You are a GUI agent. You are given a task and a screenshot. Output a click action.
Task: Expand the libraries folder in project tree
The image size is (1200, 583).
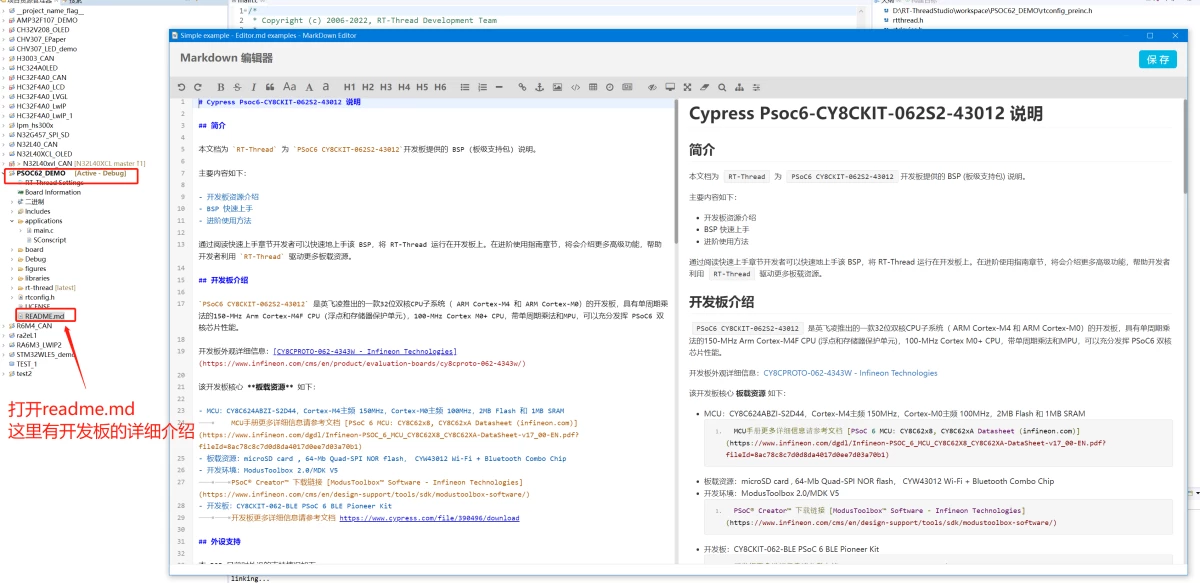13,278
